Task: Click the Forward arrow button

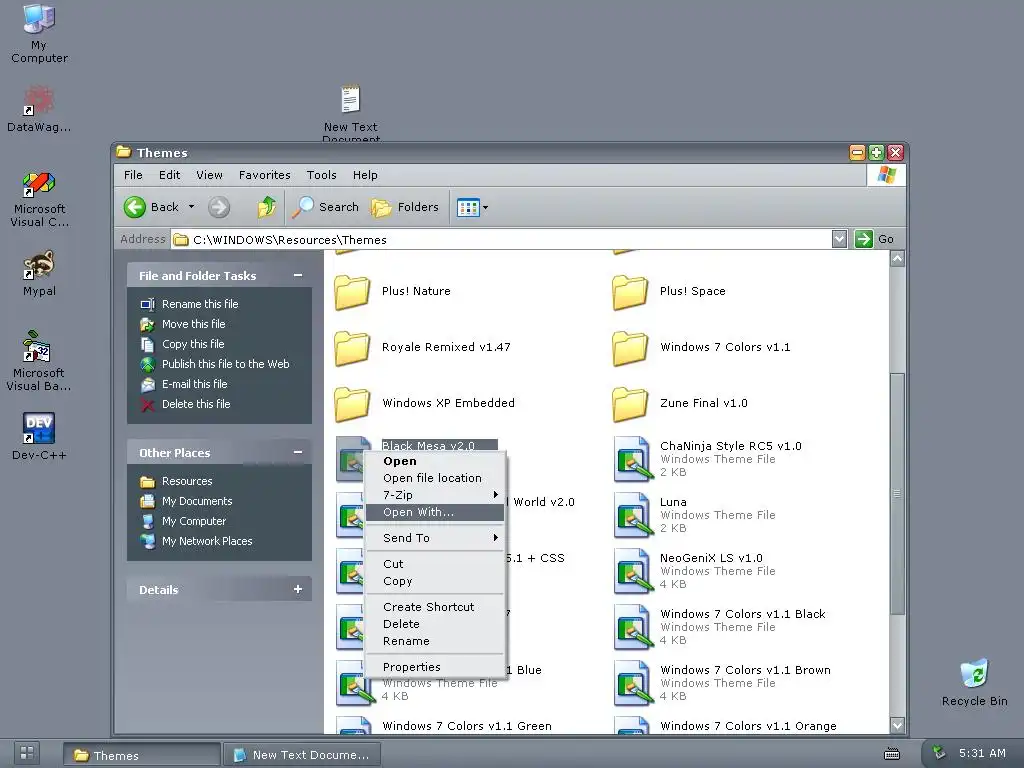Action: 219,208
